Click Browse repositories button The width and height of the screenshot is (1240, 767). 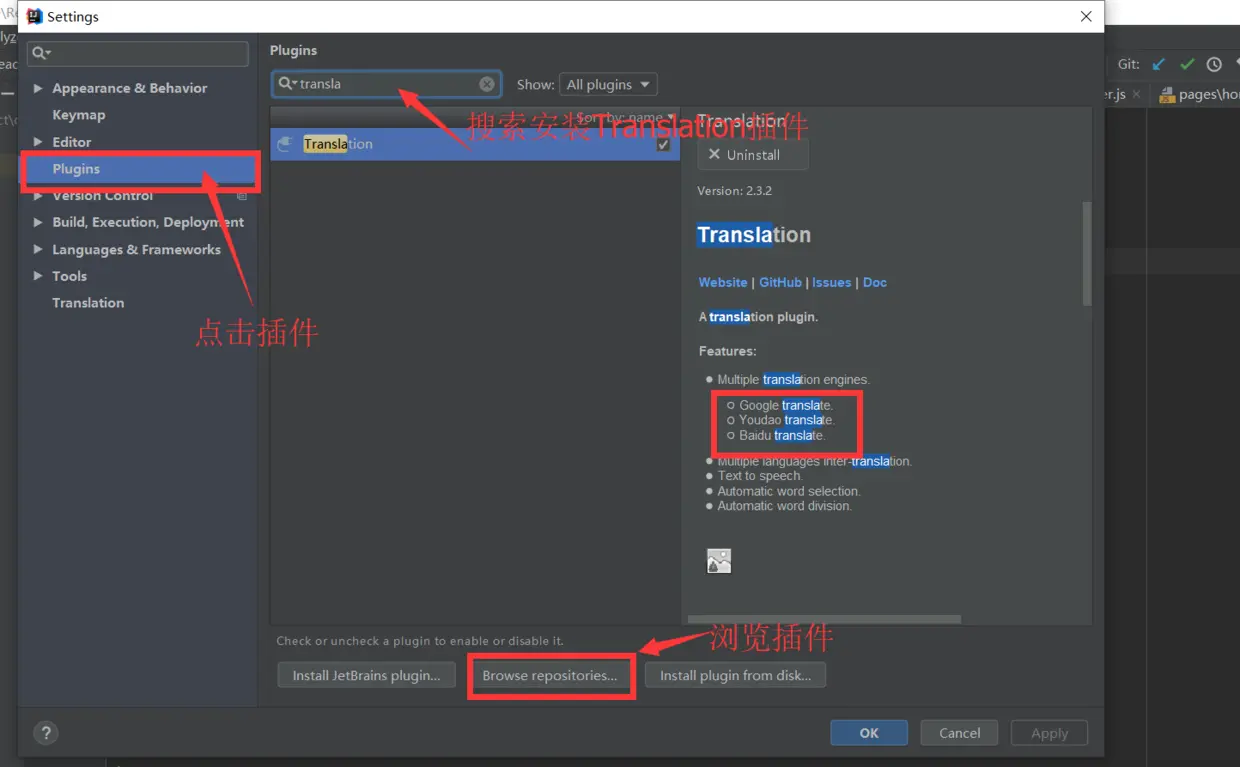pyautogui.click(x=550, y=675)
